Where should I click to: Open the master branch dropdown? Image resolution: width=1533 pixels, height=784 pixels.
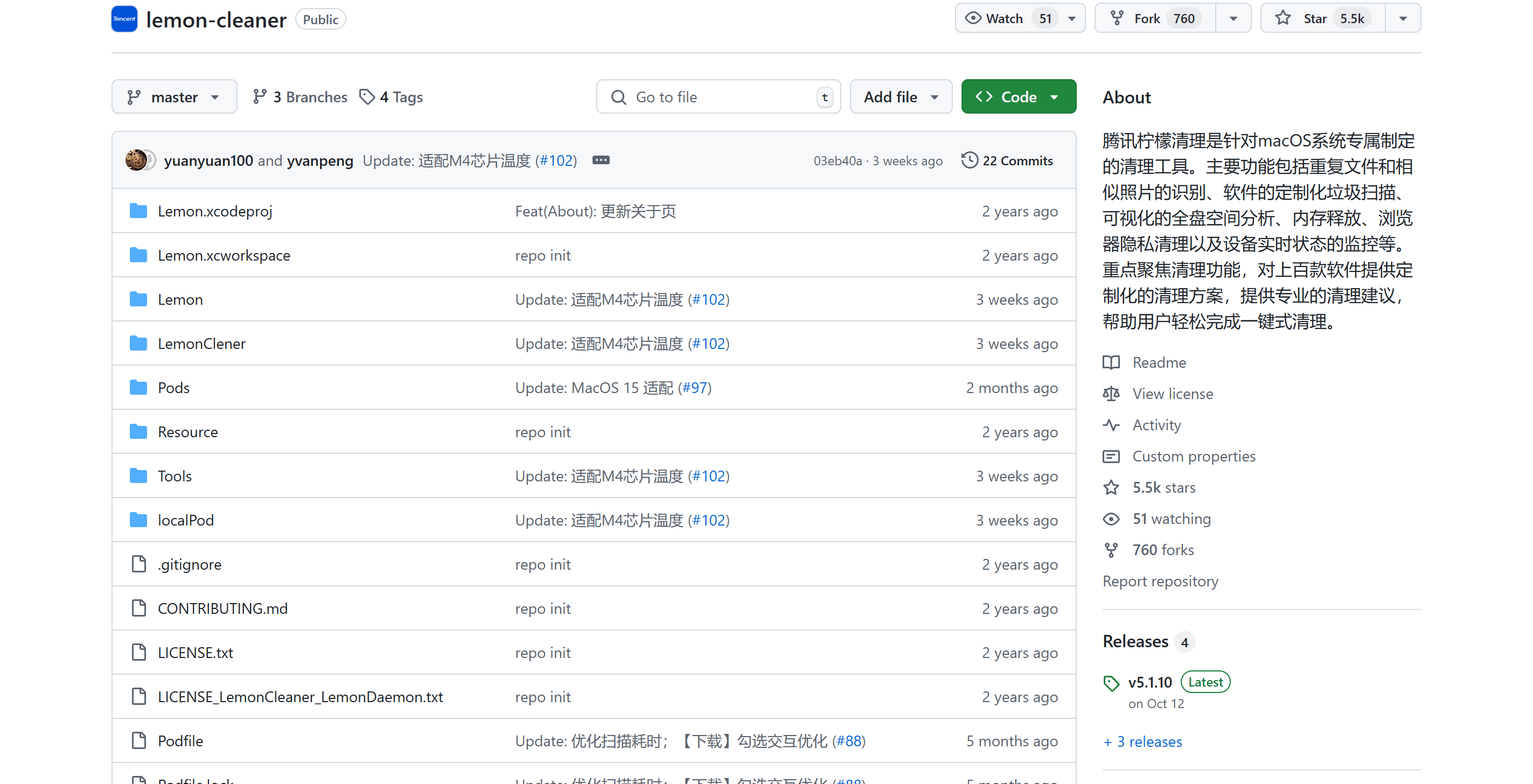point(174,97)
